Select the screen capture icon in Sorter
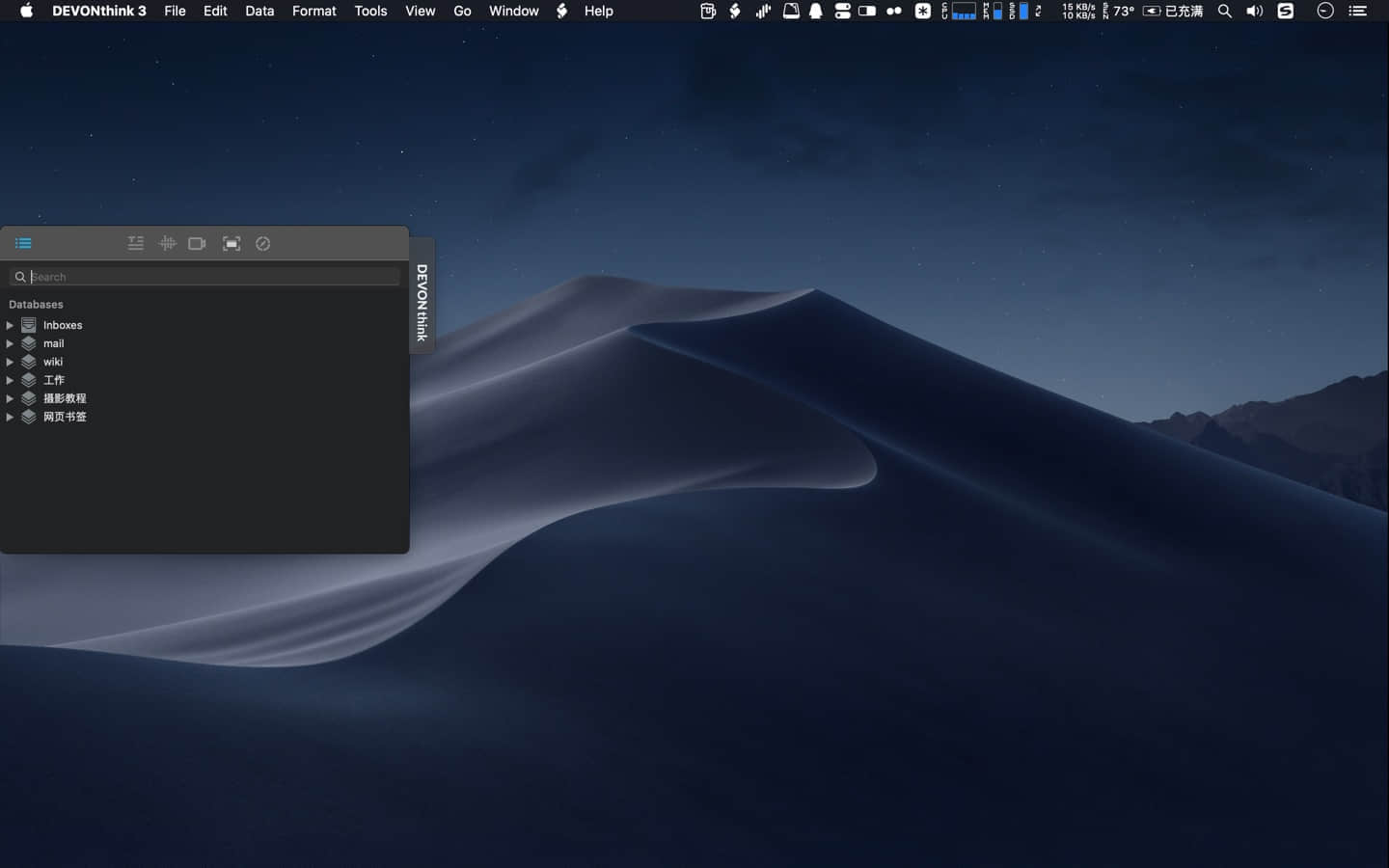This screenshot has height=868, width=1389. [x=231, y=243]
